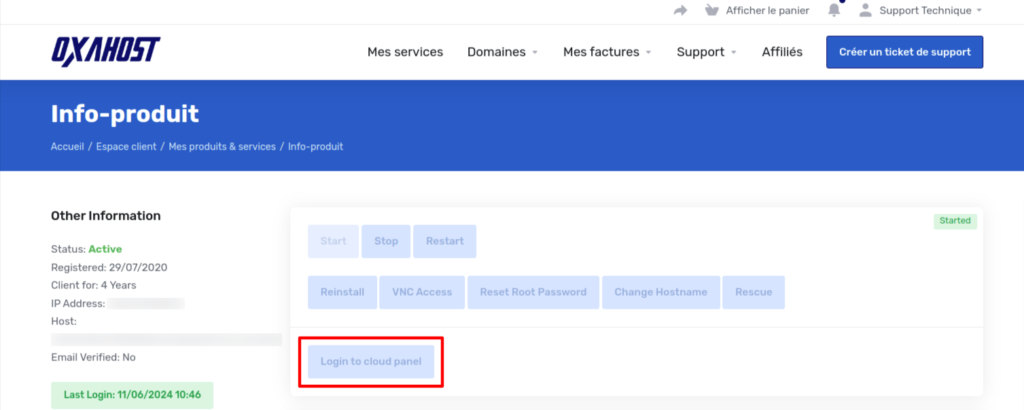Click the Reinstall button
1024x410 pixels.
coord(343,292)
